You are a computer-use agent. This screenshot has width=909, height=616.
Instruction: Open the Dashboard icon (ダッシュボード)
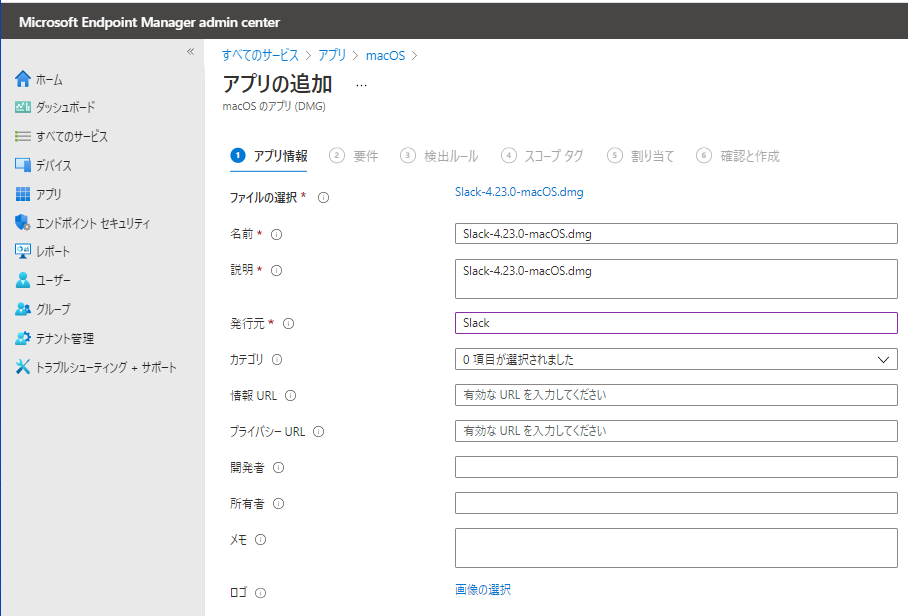click(23, 107)
